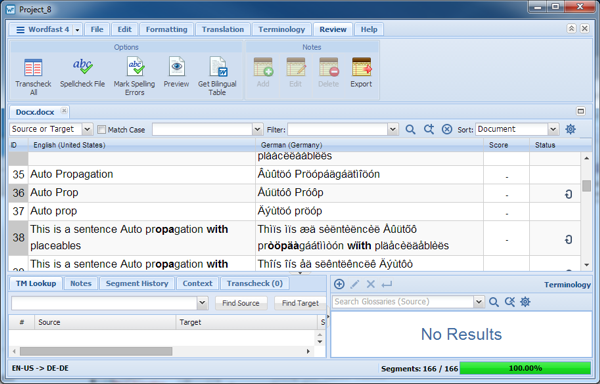Open the Wordfast 4 menu arrow
This screenshot has width=600, height=384.
tap(77, 29)
